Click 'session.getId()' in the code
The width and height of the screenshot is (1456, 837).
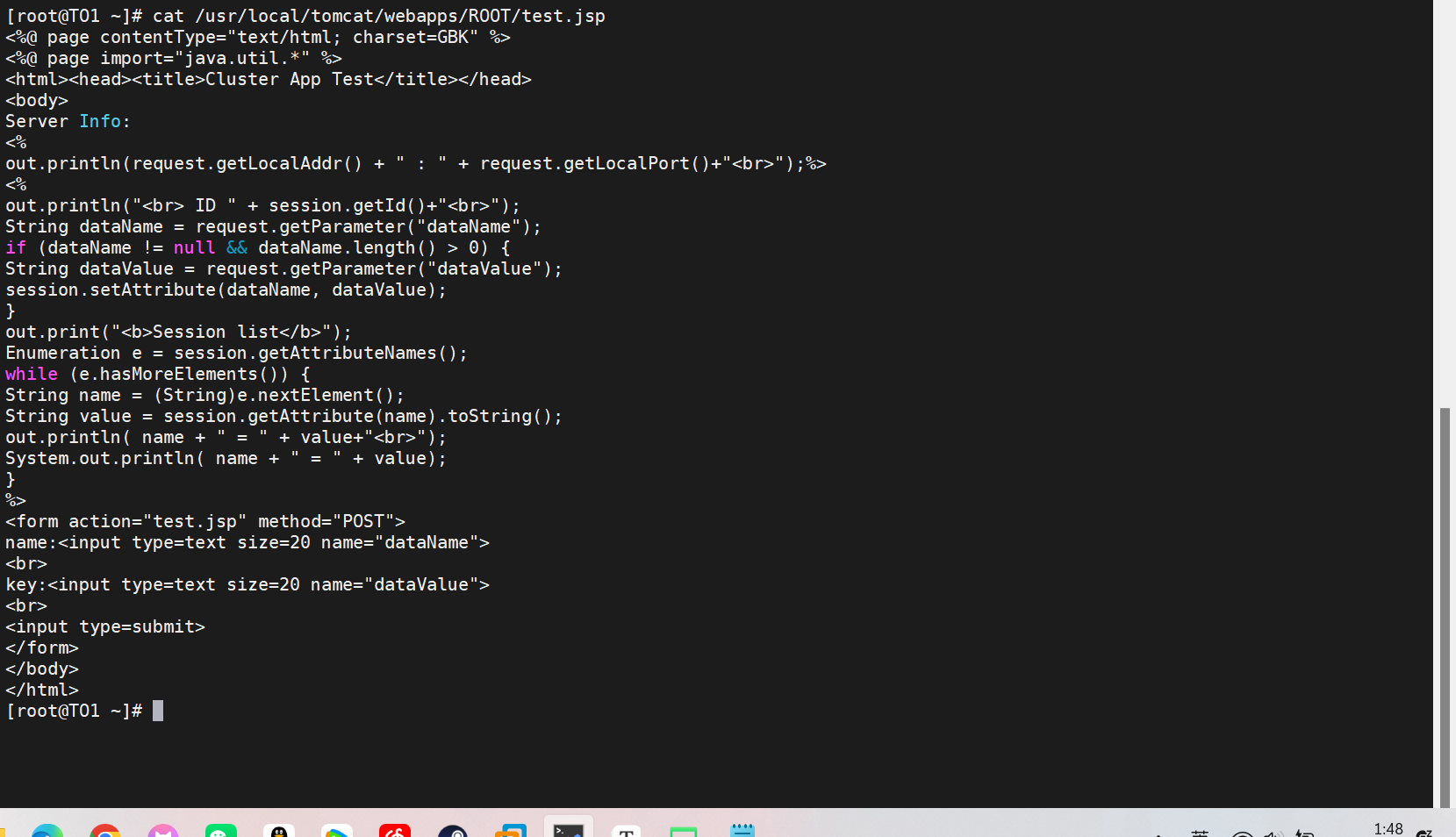click(348, 205)
